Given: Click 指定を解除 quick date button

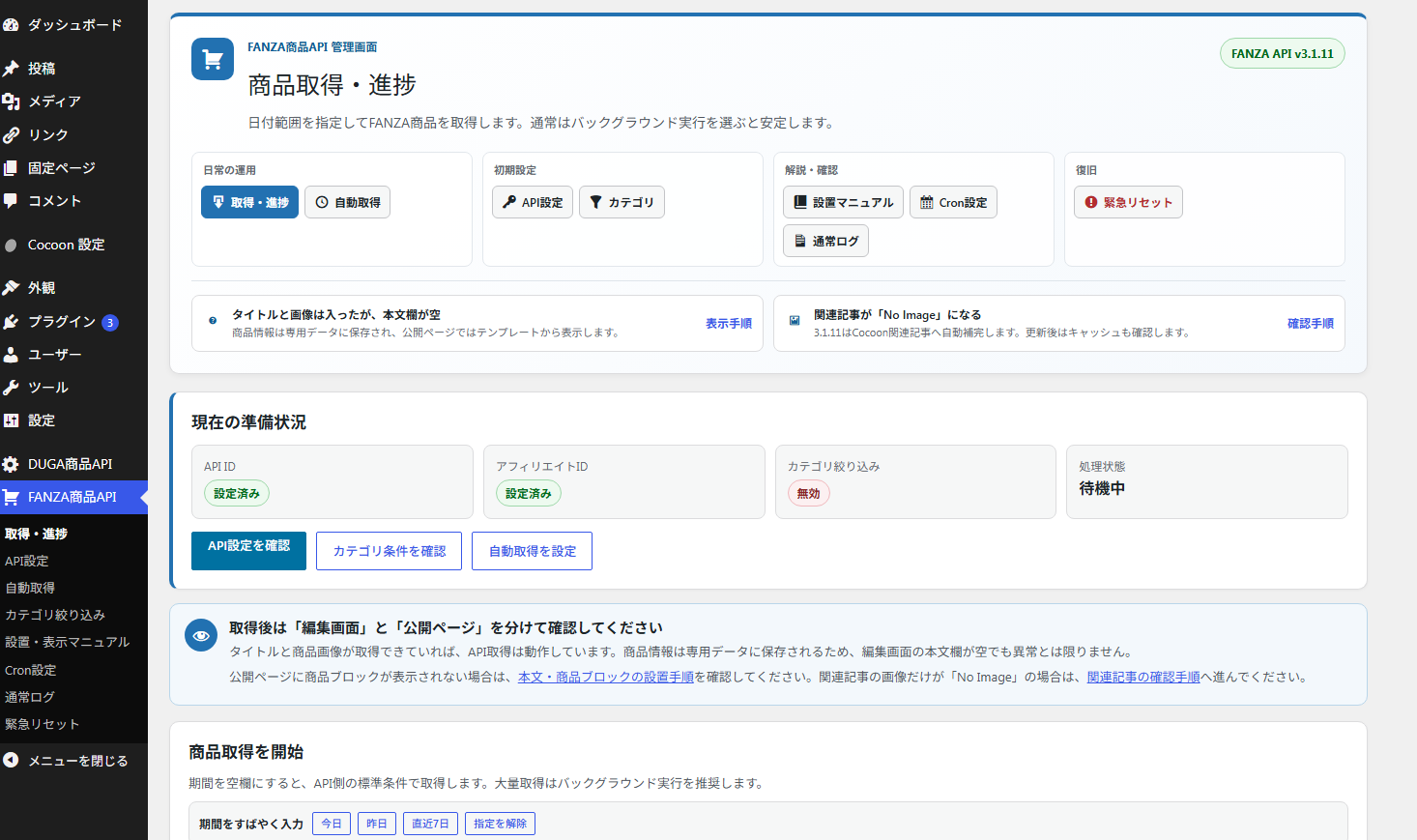Looking at the screenshot, I should pyautogui.click(x=501, y=824).
